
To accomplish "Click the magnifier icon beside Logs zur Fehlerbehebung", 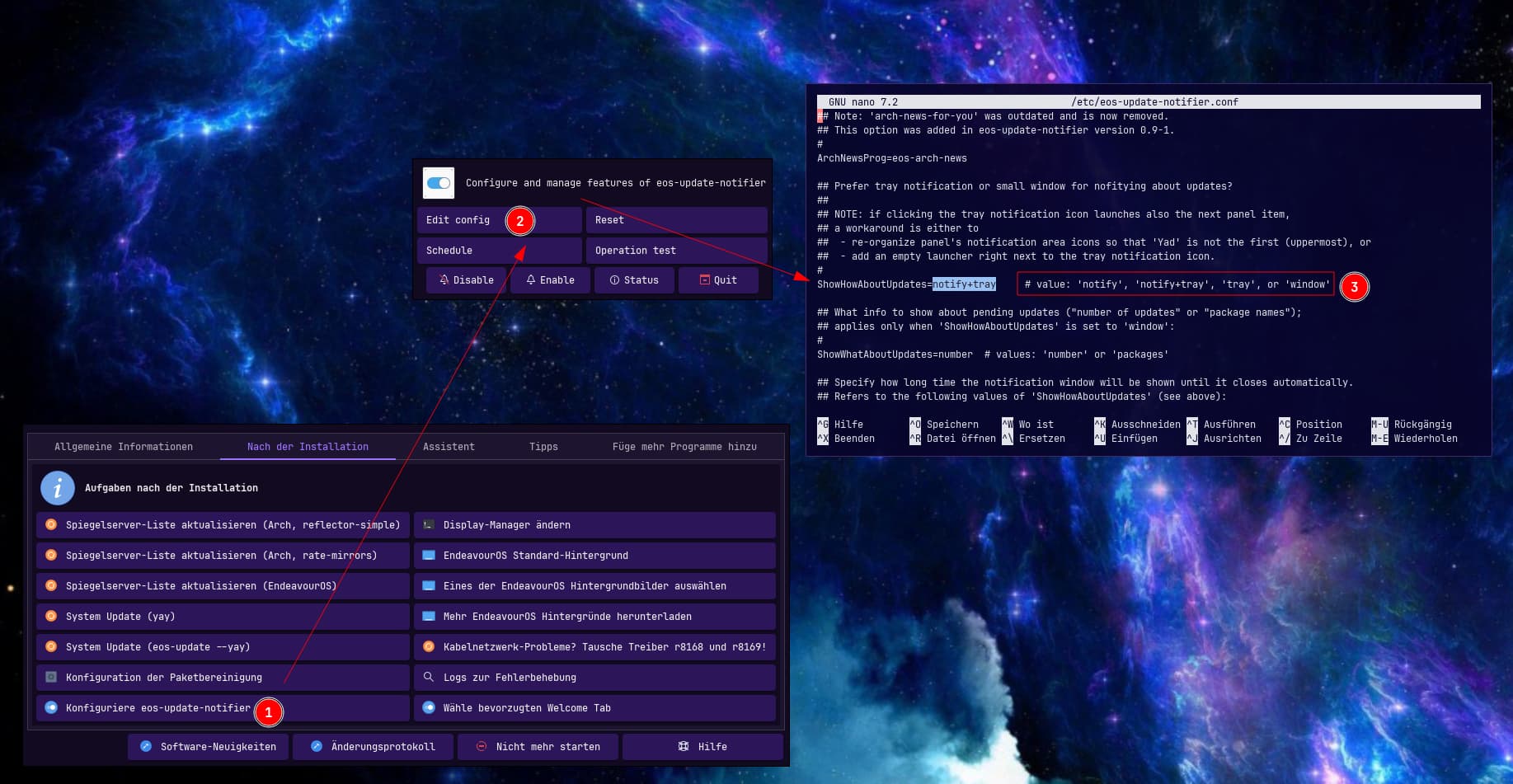I will tap(429, 678).
